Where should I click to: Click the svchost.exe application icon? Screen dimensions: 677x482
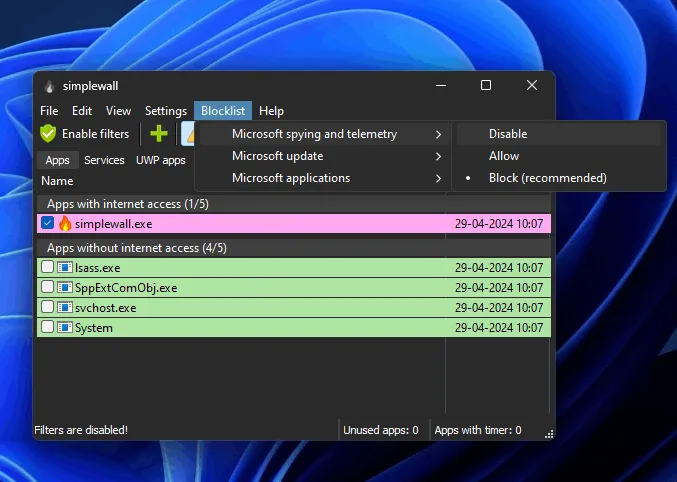65,308
